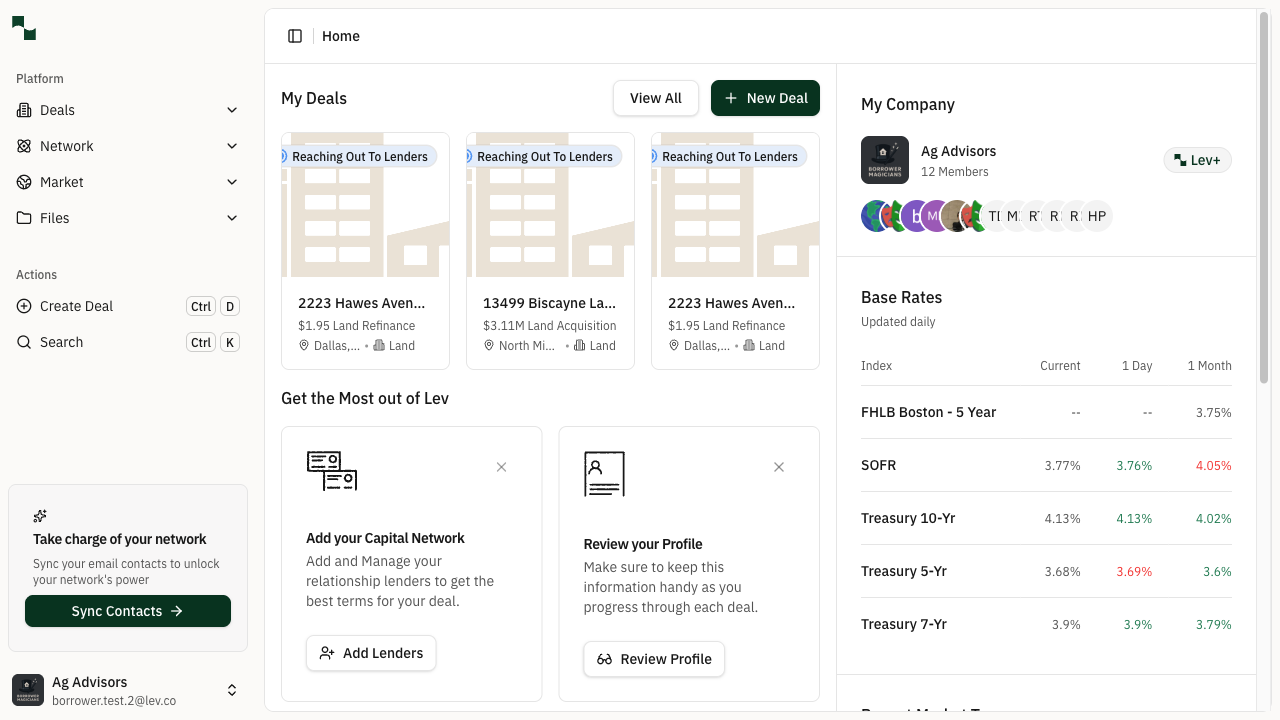Screen dimensions: 1280x720
Task: Select the Lev+ badge on Ag Advisors
Action: (1197, 160)
